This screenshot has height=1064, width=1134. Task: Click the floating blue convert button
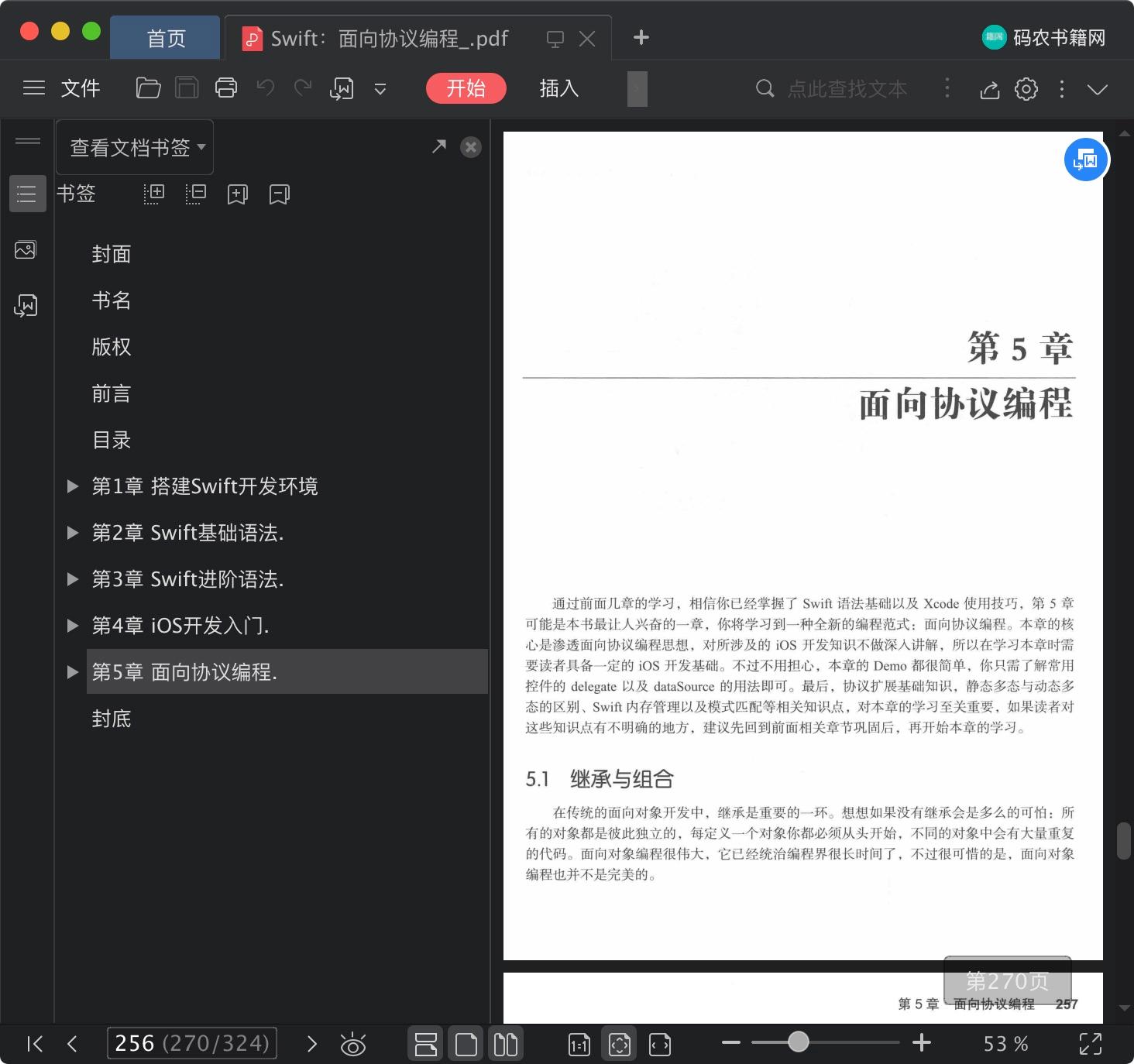coord(1086,160)
